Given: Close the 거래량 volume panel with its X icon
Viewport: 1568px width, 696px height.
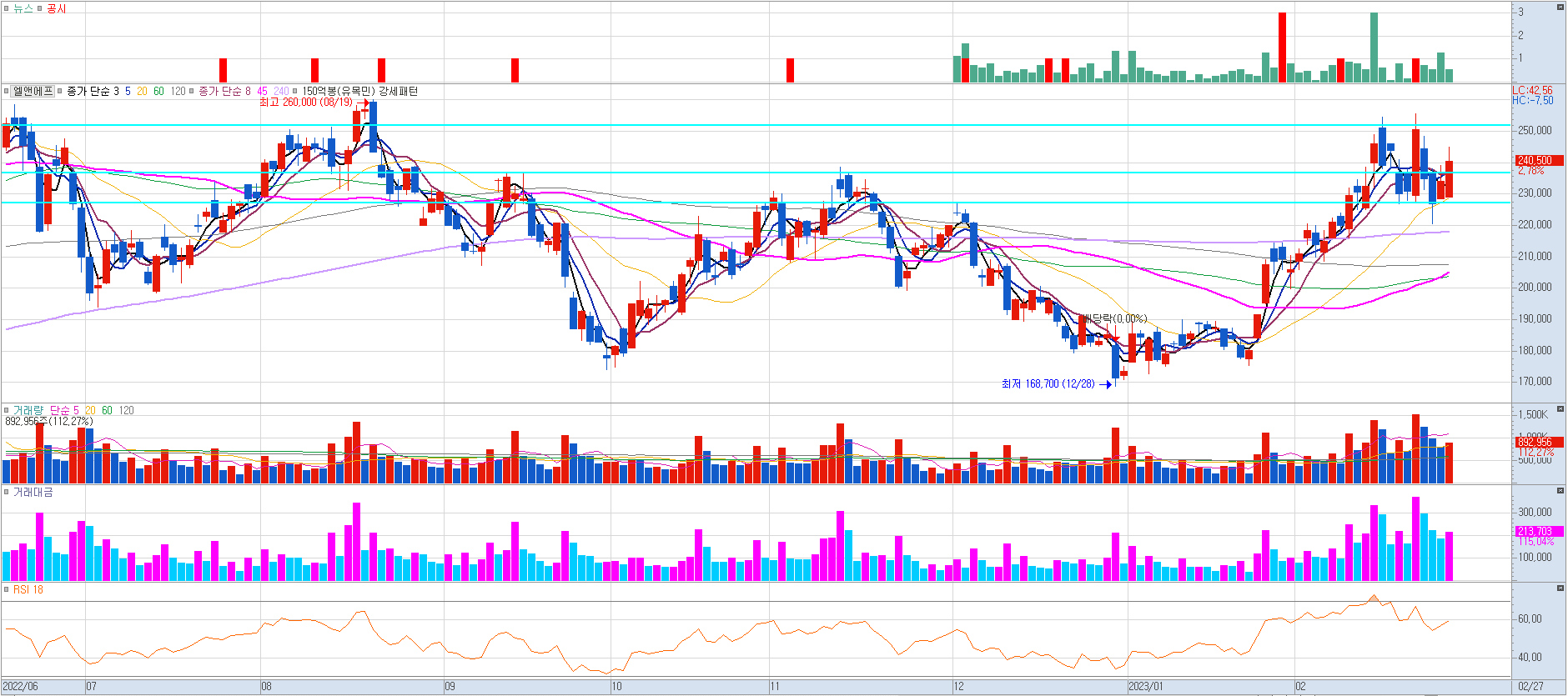Looking at the screenshot, I should [x=1560, y=409].
